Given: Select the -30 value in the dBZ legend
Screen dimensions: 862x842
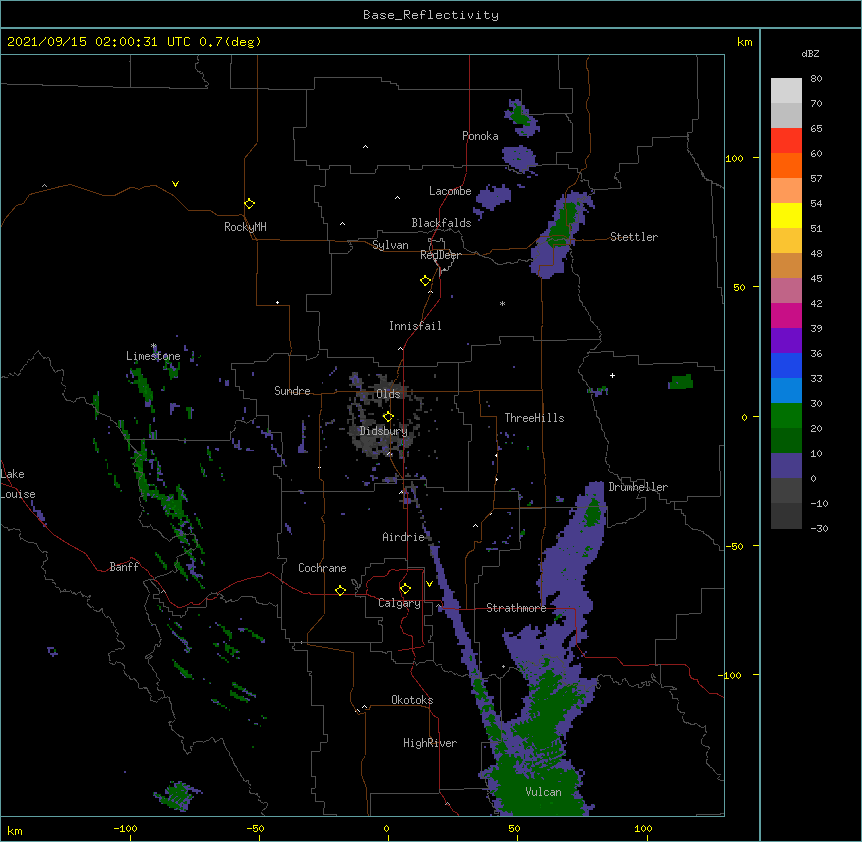Looking at the screenshot, I should coord(819,529).
